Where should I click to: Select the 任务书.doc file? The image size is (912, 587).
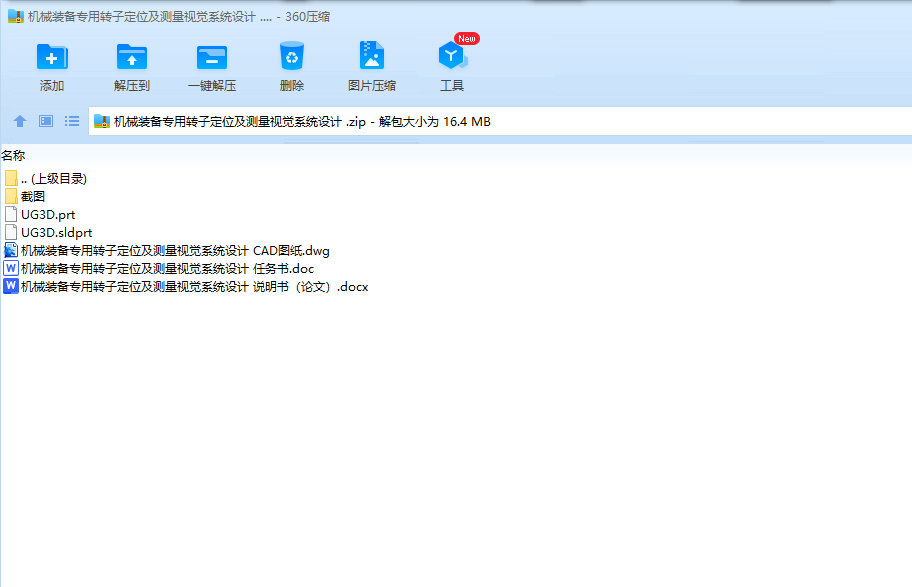click(159, 269)
